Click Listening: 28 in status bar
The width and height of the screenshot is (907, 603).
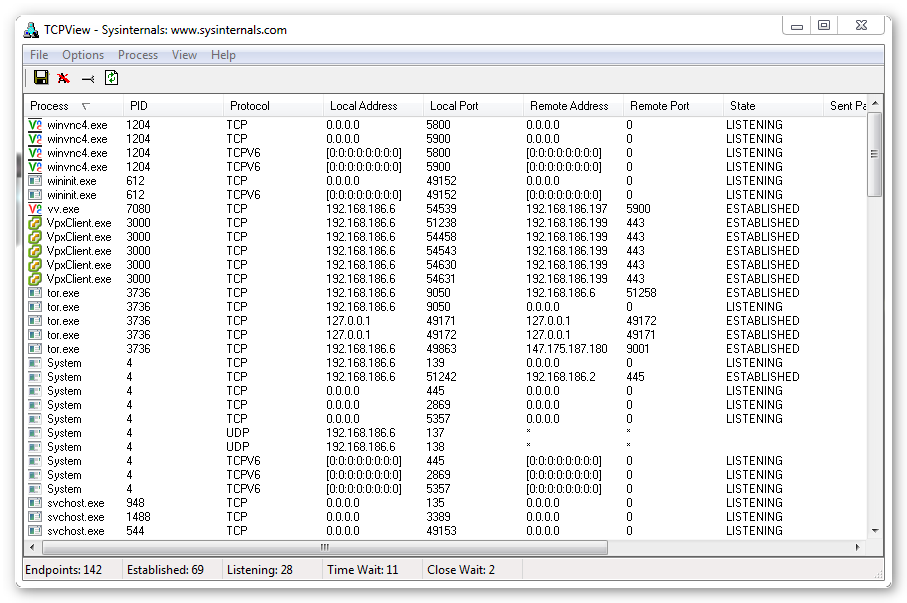point(260,570)
